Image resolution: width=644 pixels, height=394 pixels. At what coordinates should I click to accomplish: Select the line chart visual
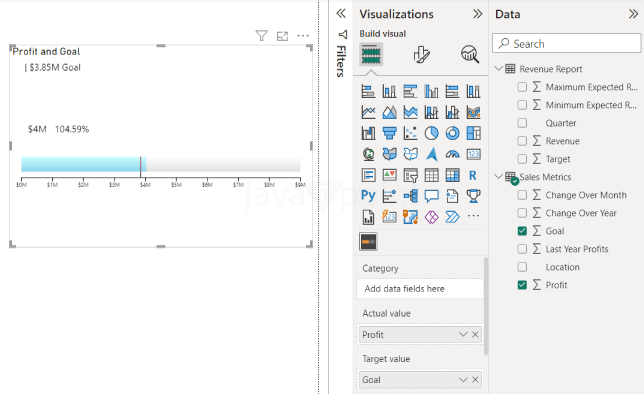point(368,112)
